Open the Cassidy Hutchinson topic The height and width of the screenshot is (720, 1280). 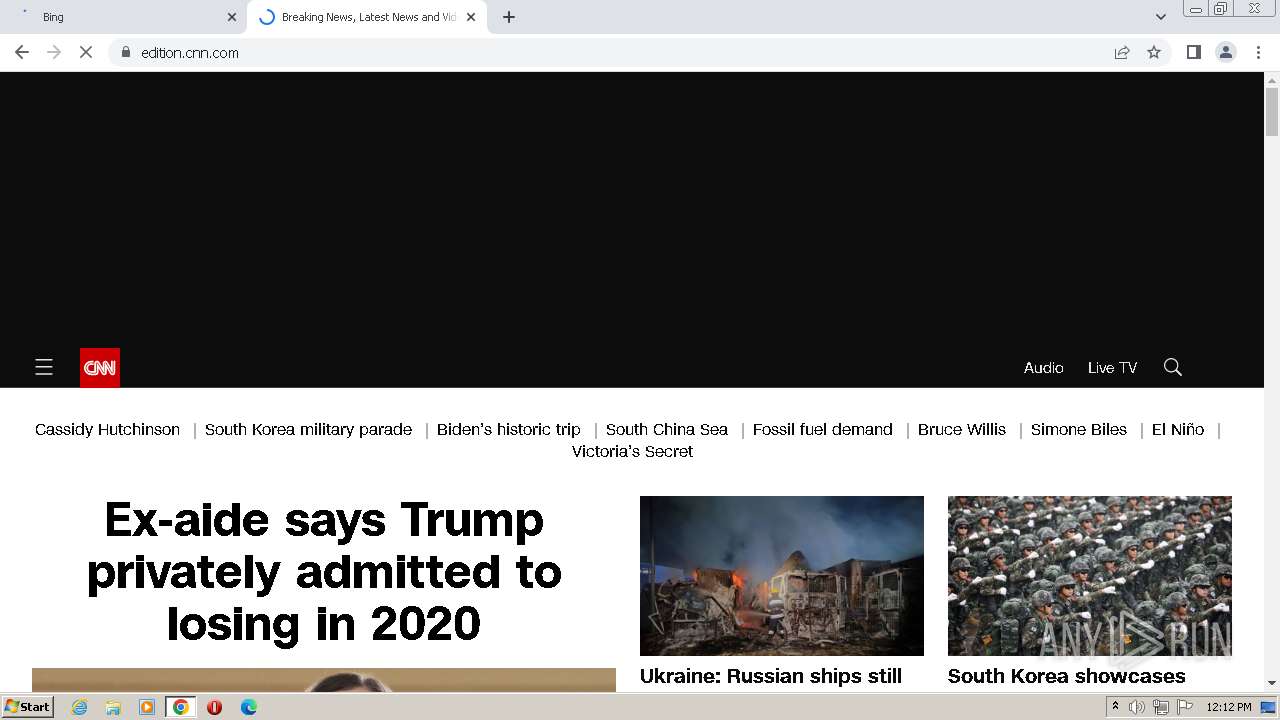click(x=107, y=429)
